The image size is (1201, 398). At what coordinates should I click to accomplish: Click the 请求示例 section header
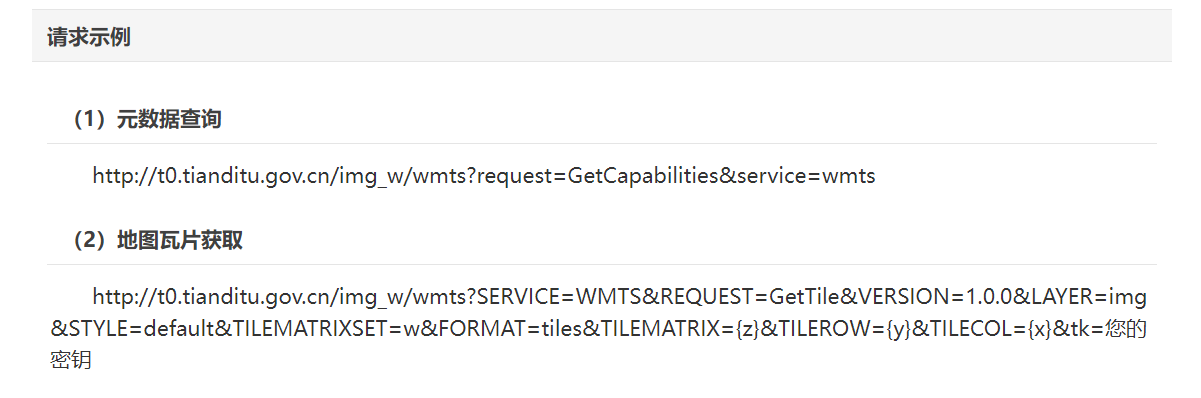(89, 38)
